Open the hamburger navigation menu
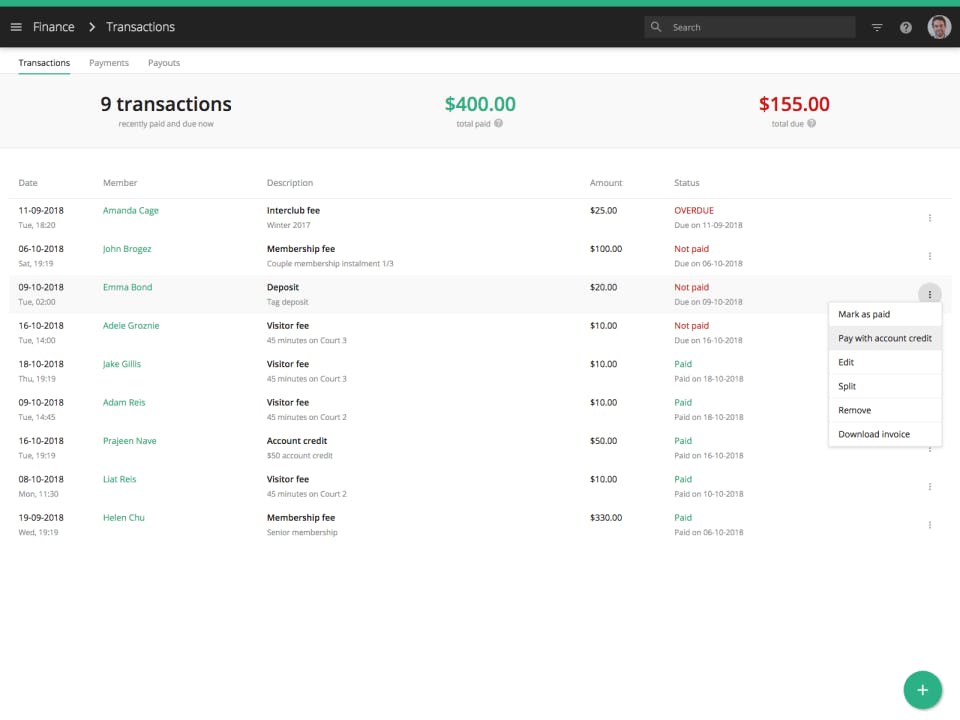 17,27
